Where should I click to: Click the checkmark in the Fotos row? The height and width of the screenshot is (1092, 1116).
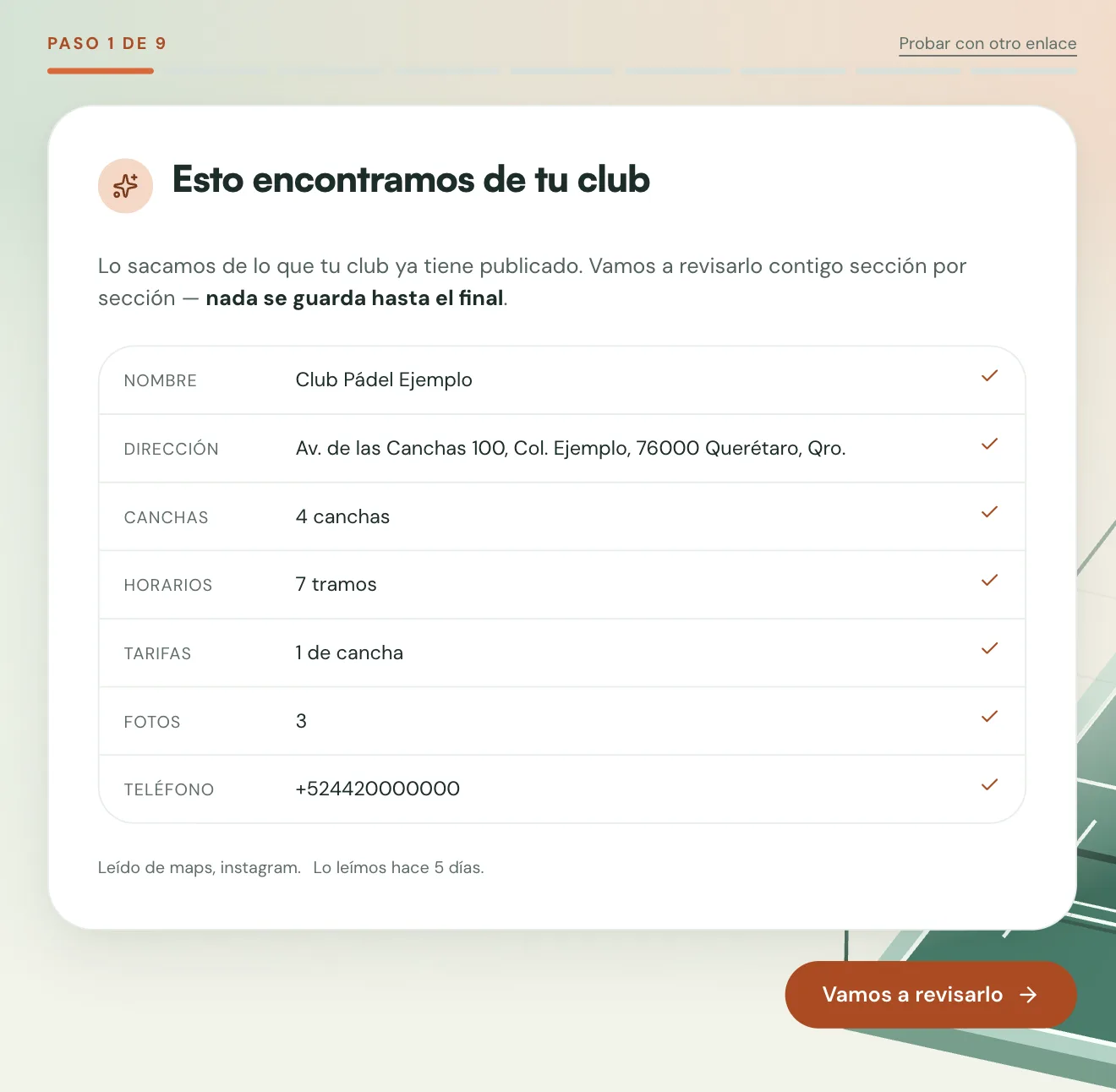point(989,717)
